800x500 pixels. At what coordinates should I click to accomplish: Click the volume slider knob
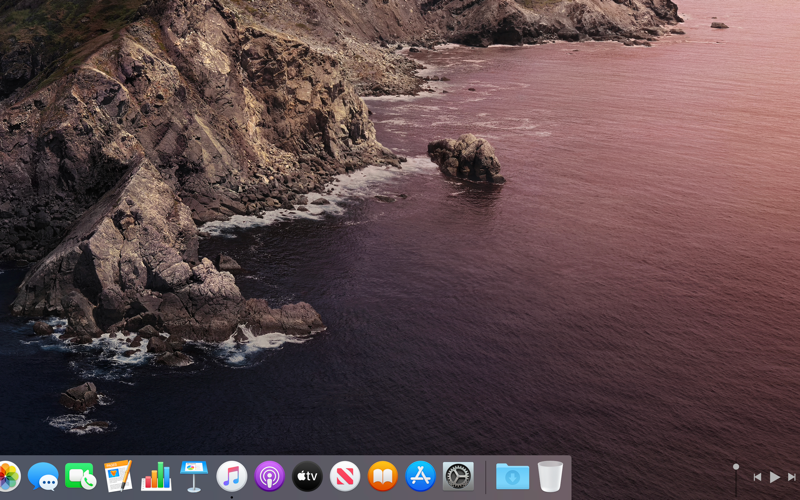point(736,466)
